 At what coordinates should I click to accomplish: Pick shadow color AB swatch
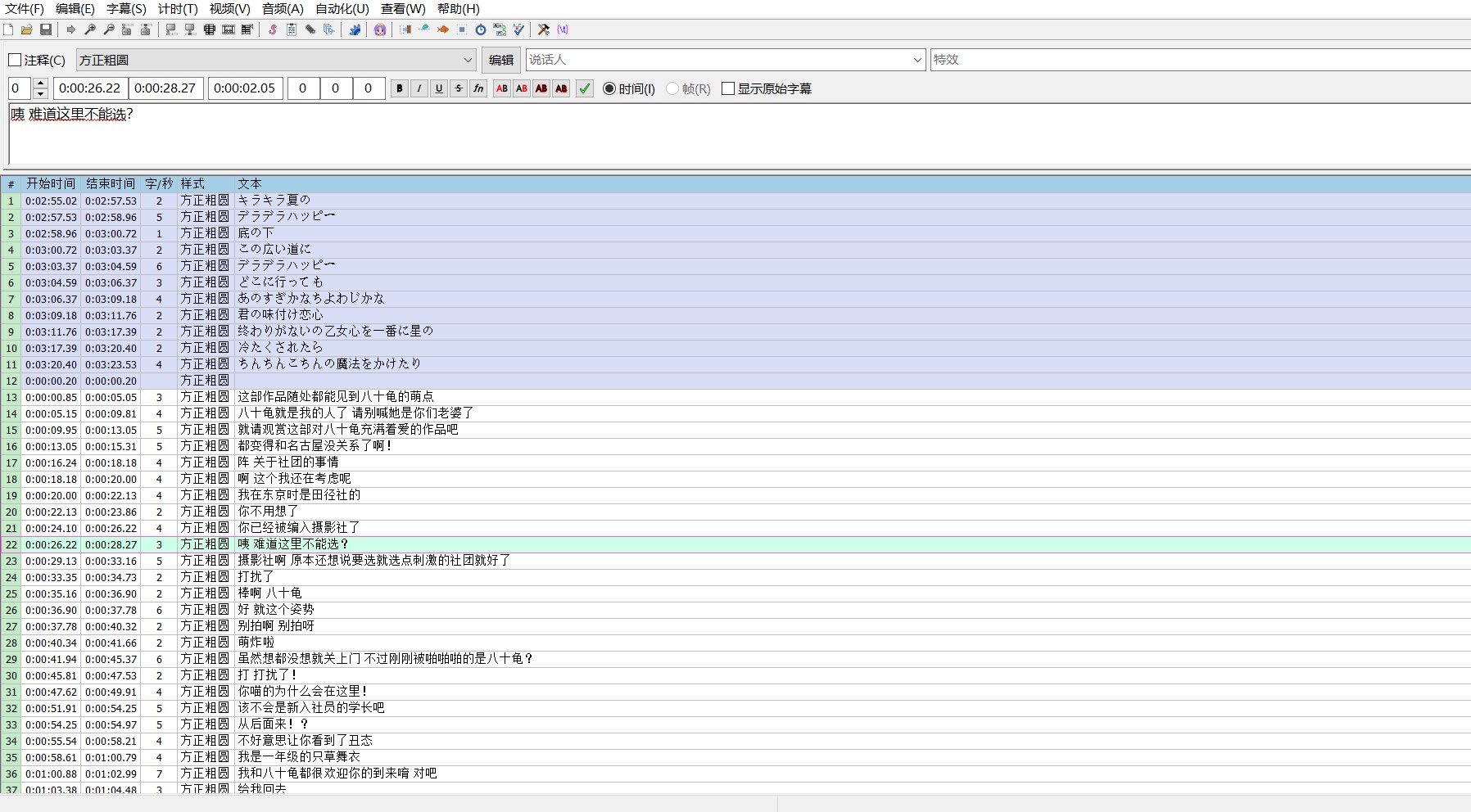pyautogui.click(x=561, y=88)
